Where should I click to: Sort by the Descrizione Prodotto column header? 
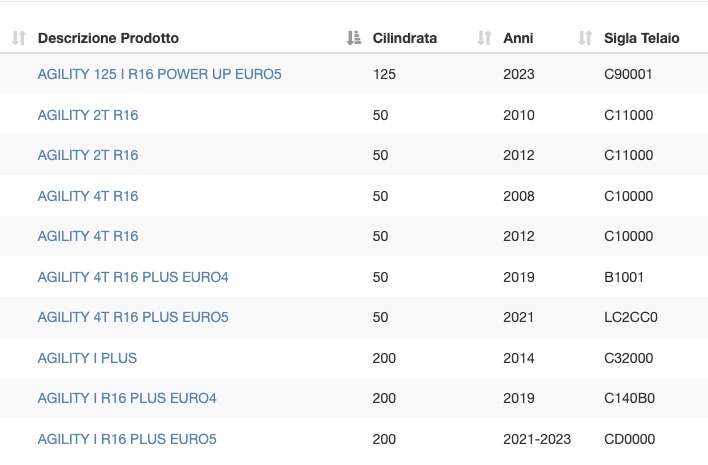(x=108, y=38)
